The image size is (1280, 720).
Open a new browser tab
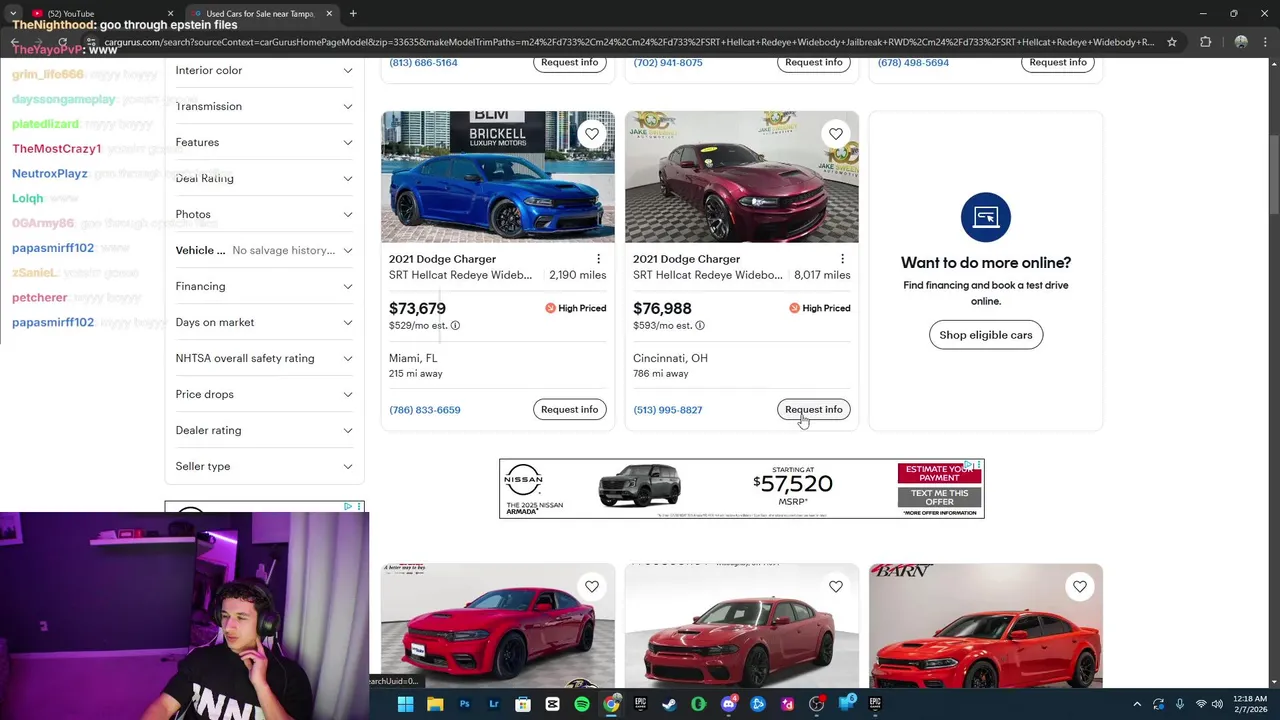click(353, 14)
